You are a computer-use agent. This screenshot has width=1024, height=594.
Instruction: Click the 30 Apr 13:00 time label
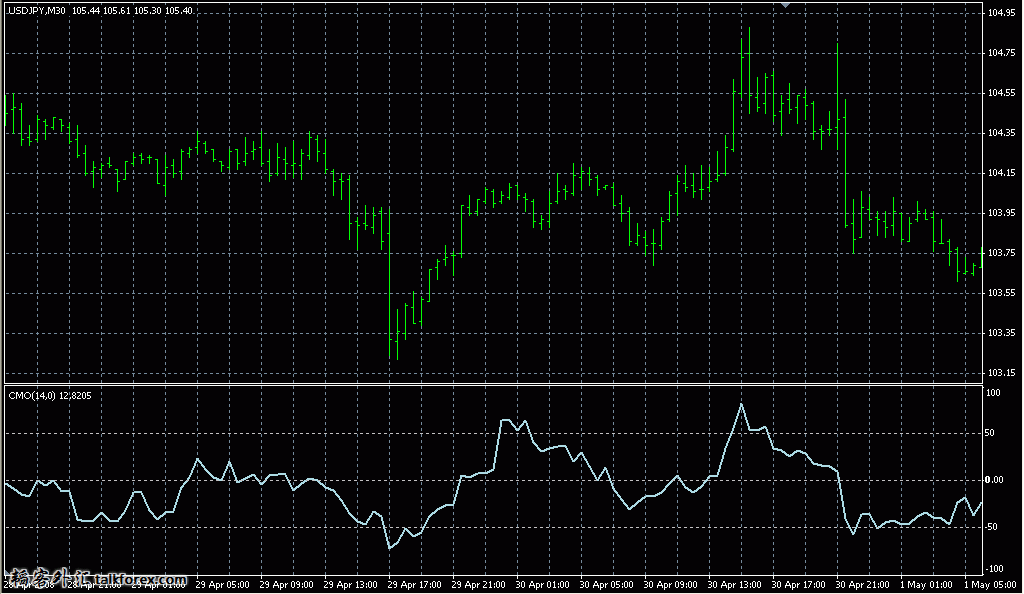(x=734, y=585)
